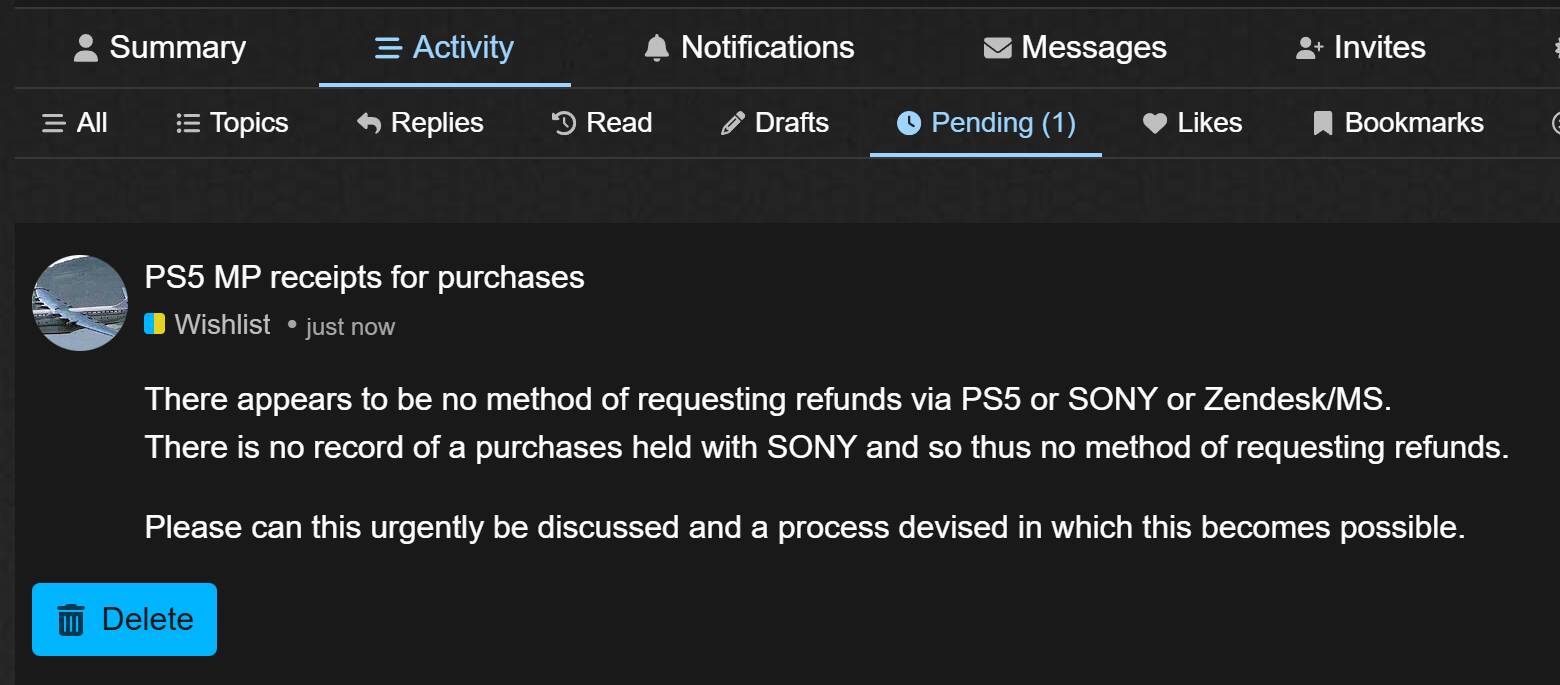The height and width of the screenshot is (685, 1560).
Task: Open the Summary tab
Action: click(x=160, y=47)
